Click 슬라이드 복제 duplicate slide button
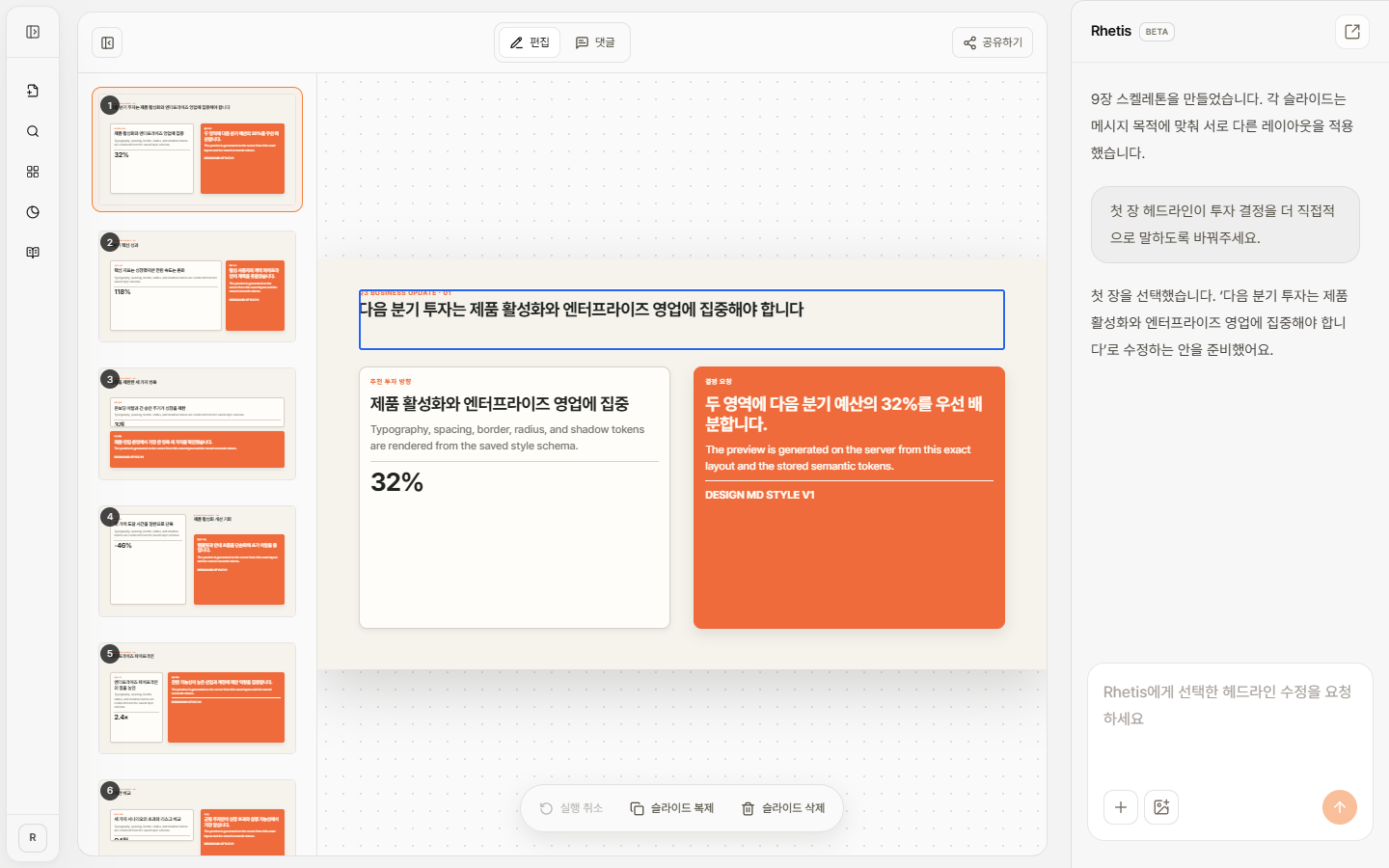This screenshot has height=868, width=1389. pos(672,808)
